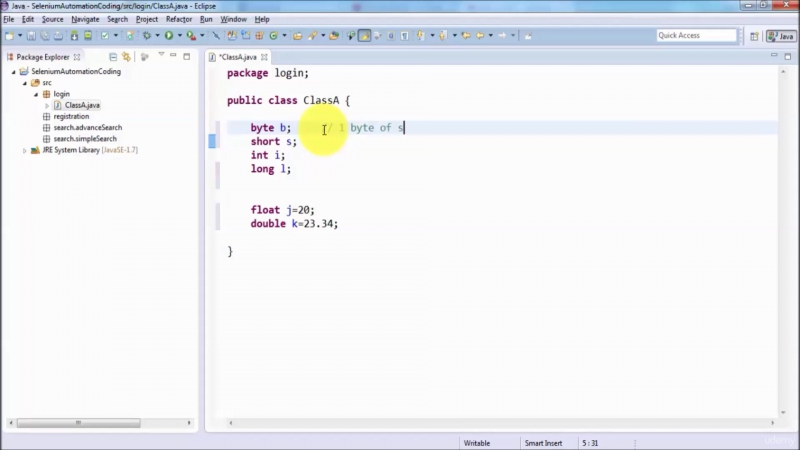Click the Debug bug icon
The image size is (800, 450).
(147, 36)
